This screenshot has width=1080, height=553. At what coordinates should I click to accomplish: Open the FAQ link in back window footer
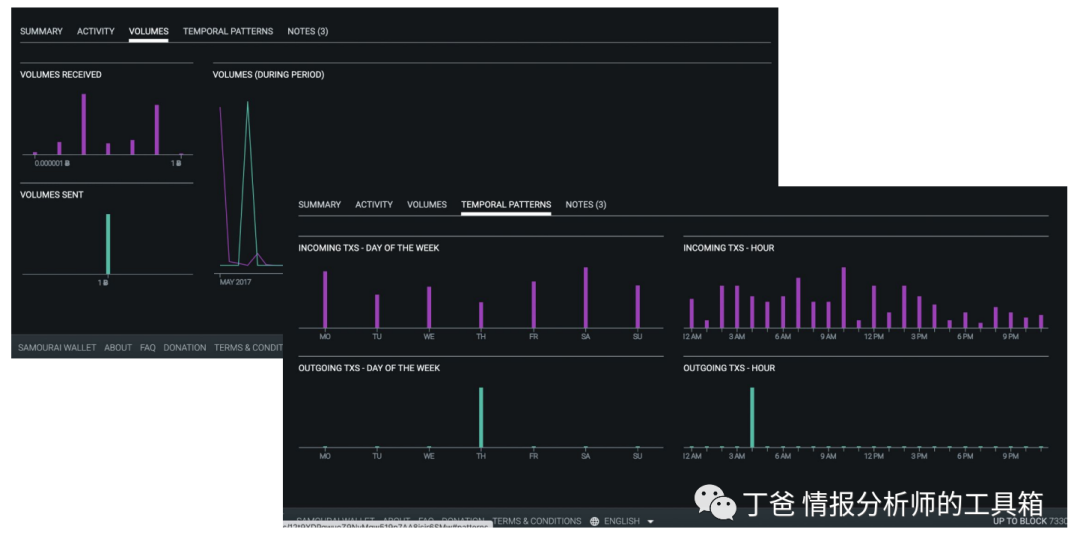point(147,348)
